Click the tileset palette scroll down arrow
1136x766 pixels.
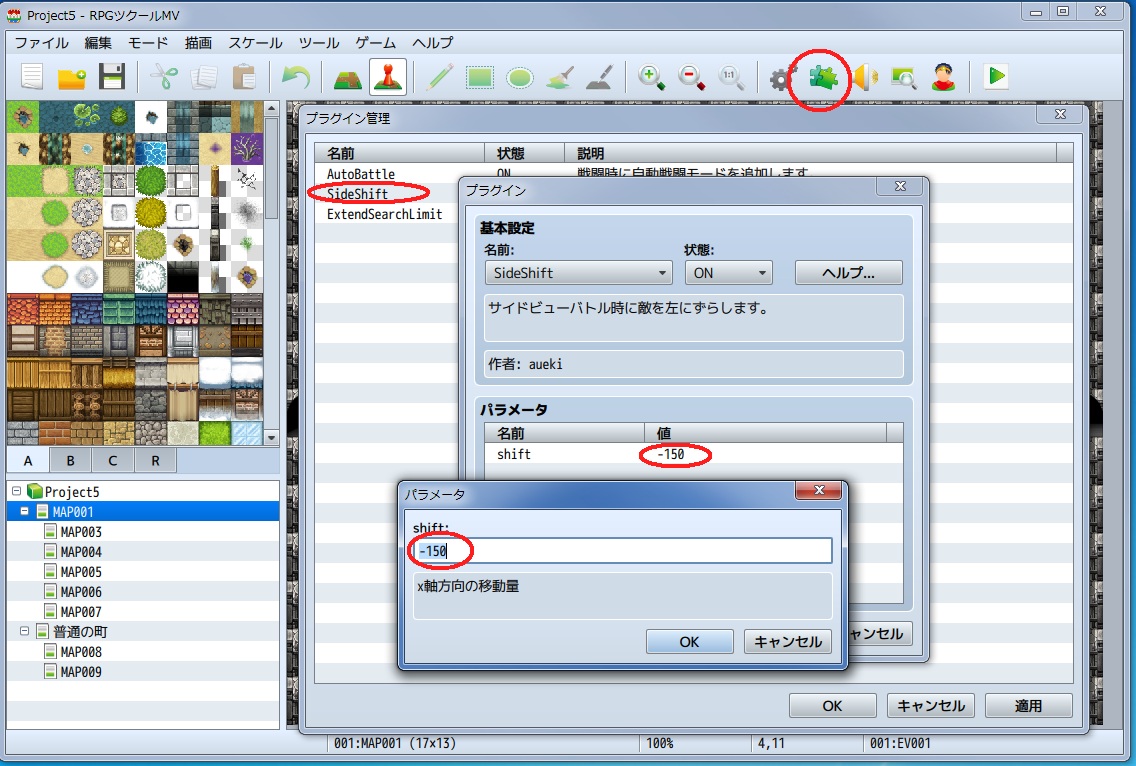[x=272, y=437]
